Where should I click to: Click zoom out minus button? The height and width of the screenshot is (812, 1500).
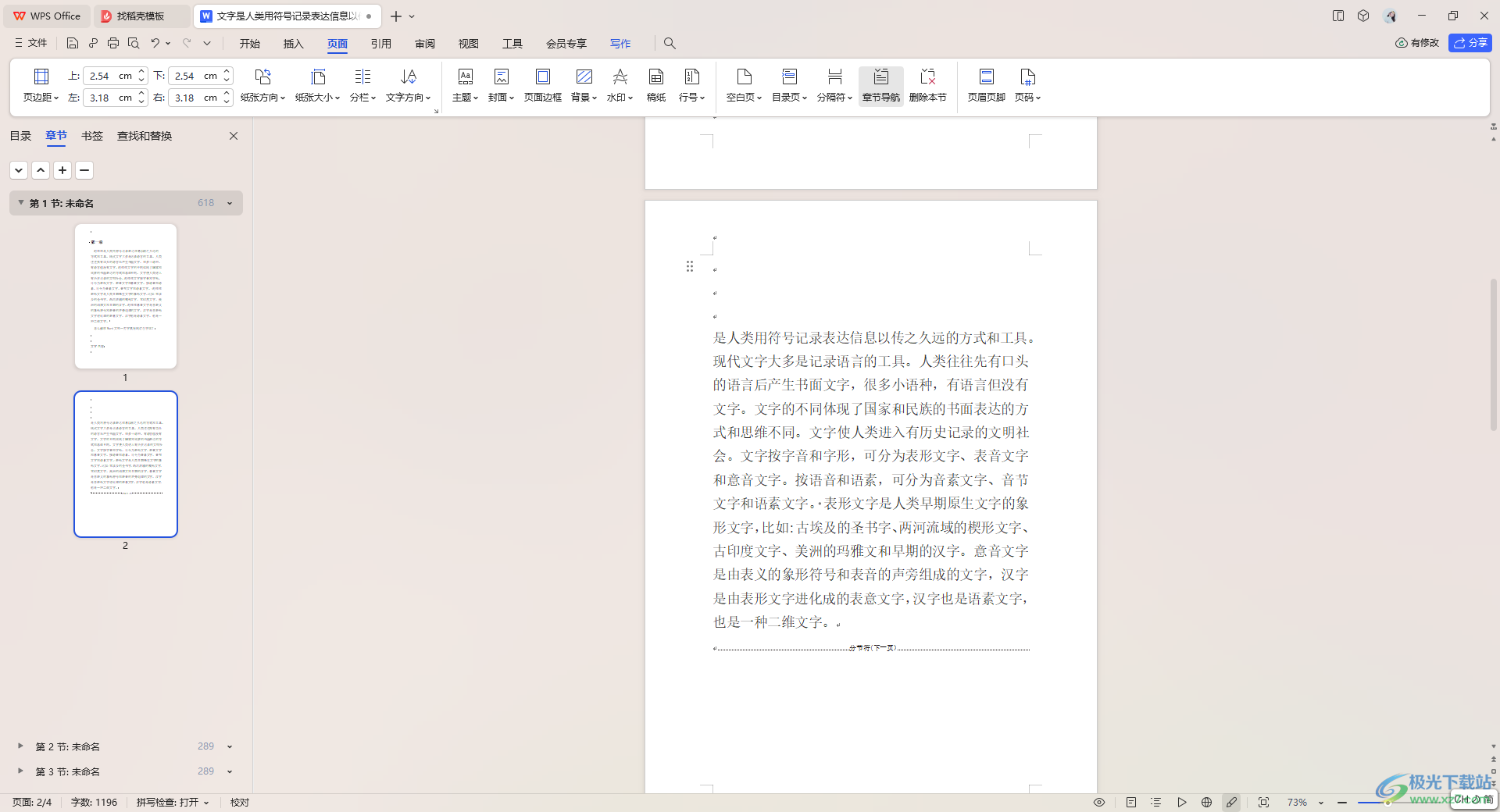coord(1342,802)
